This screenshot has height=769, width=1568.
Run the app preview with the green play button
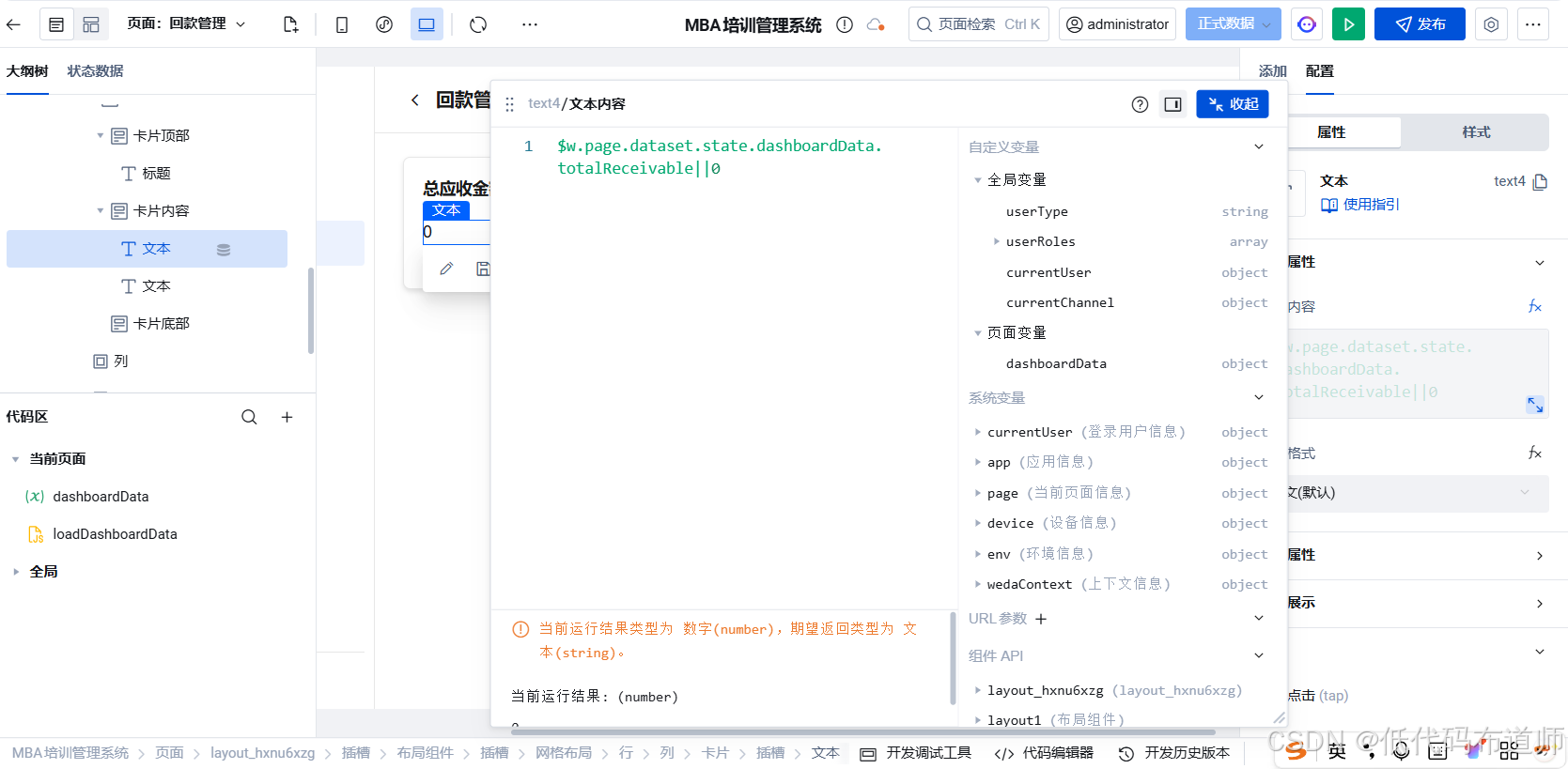click(x=1348, y=24)
